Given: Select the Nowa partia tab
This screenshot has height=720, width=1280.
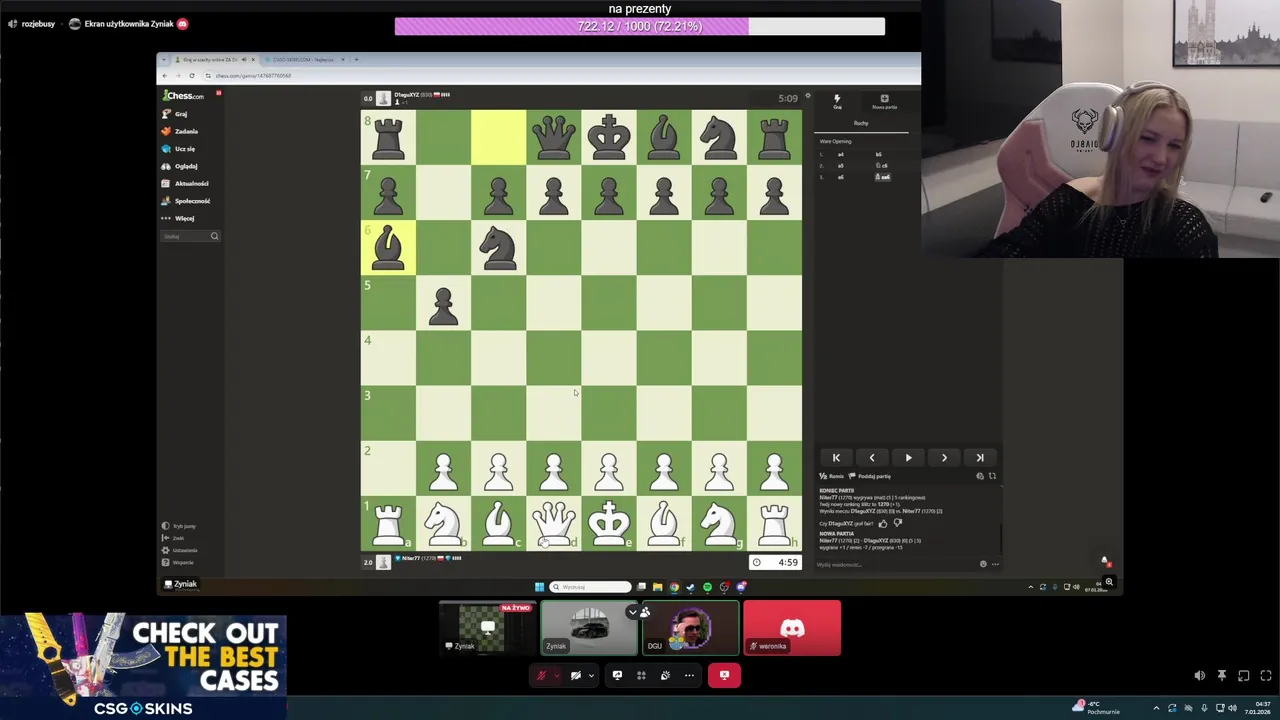Looking at the screenshot, I should click(x=884, y=101).
